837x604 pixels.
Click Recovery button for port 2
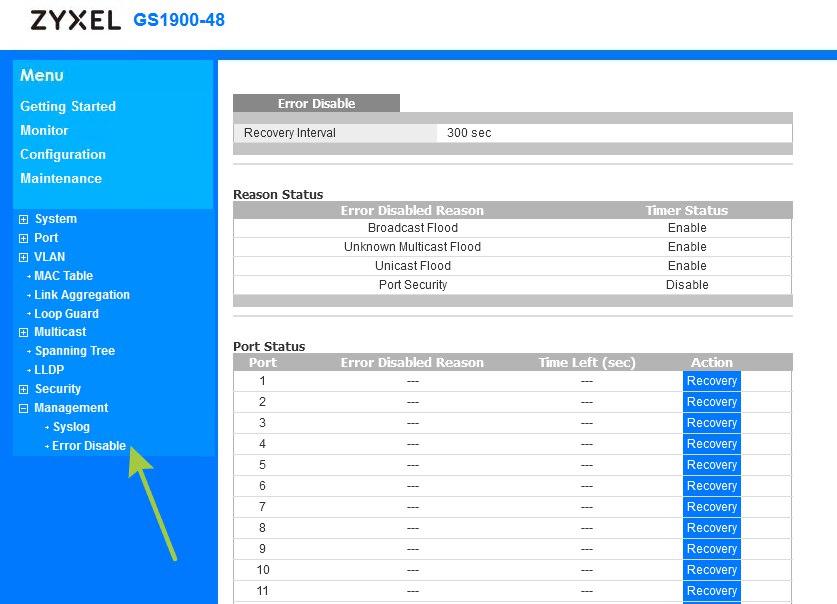click(x=712, y=402)
